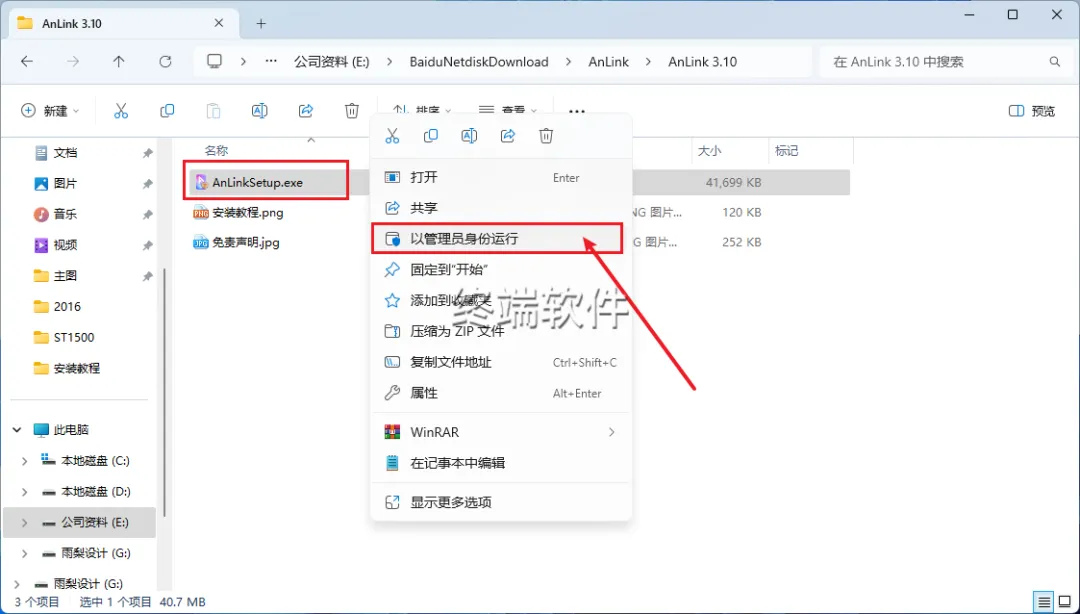Screen dimensions: 1080x614
Task: Open the toolbar more options ellipsis
Action: coord(577,111)
